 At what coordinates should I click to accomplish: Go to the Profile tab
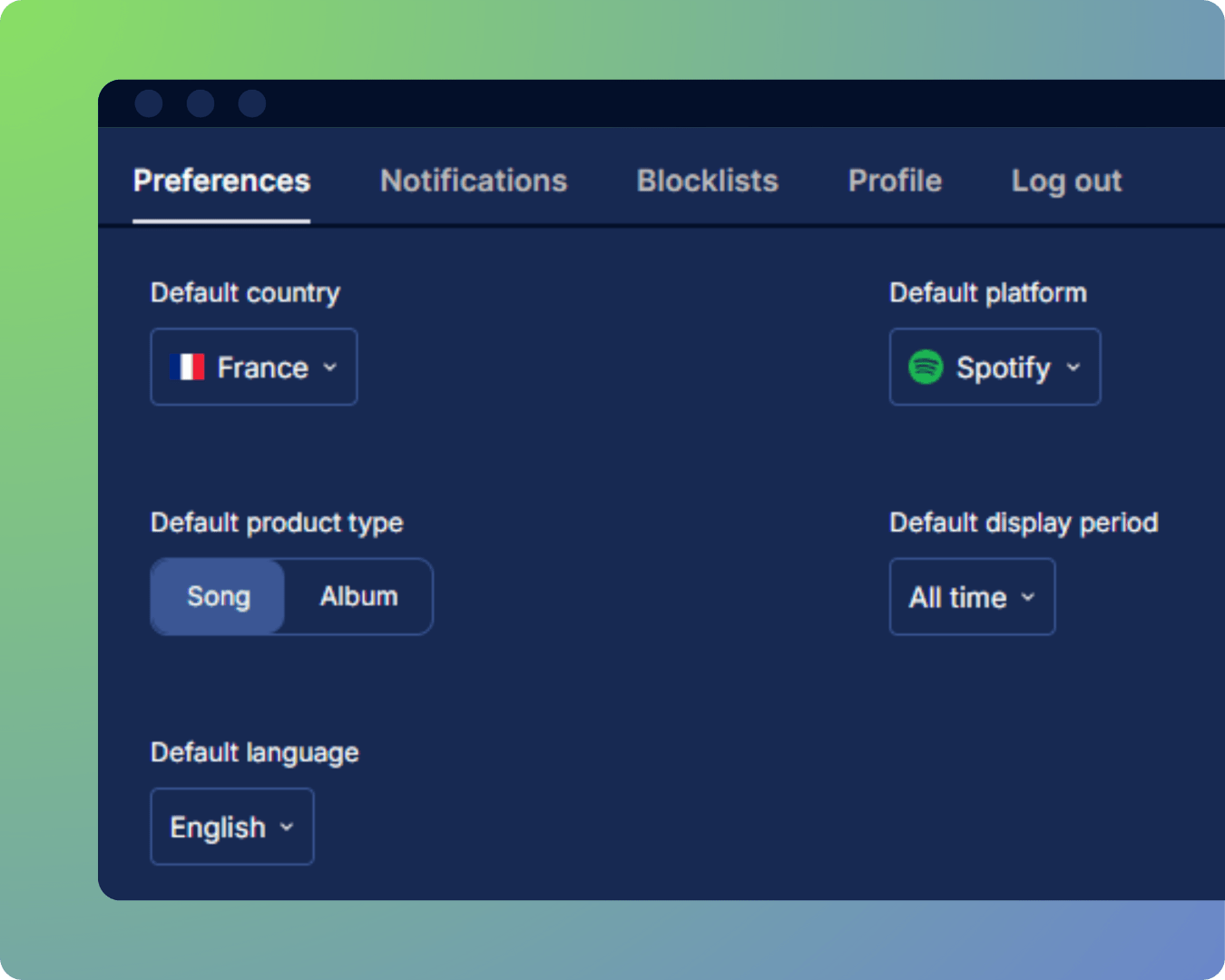pyautogui.click(x=894, y=181)
